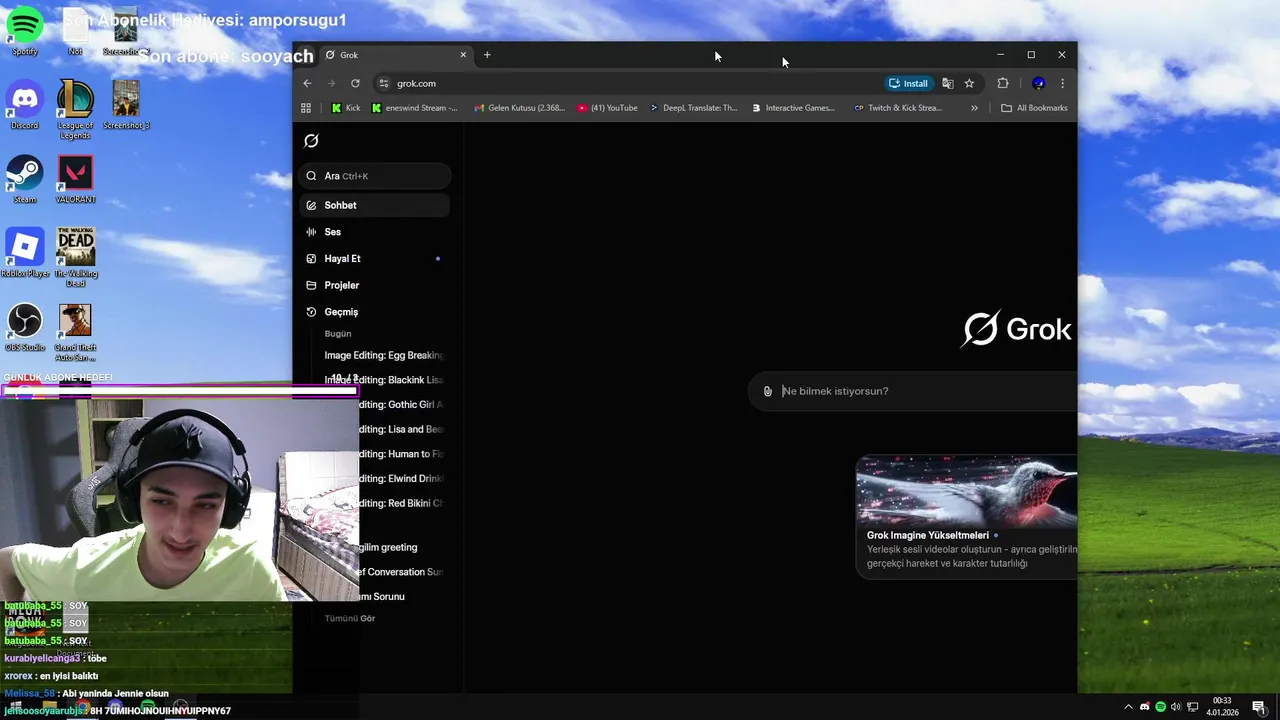Open the Interactive Games bookmark
The image size is (1280, 720).
pyautogui.click(x=793, y=108)
